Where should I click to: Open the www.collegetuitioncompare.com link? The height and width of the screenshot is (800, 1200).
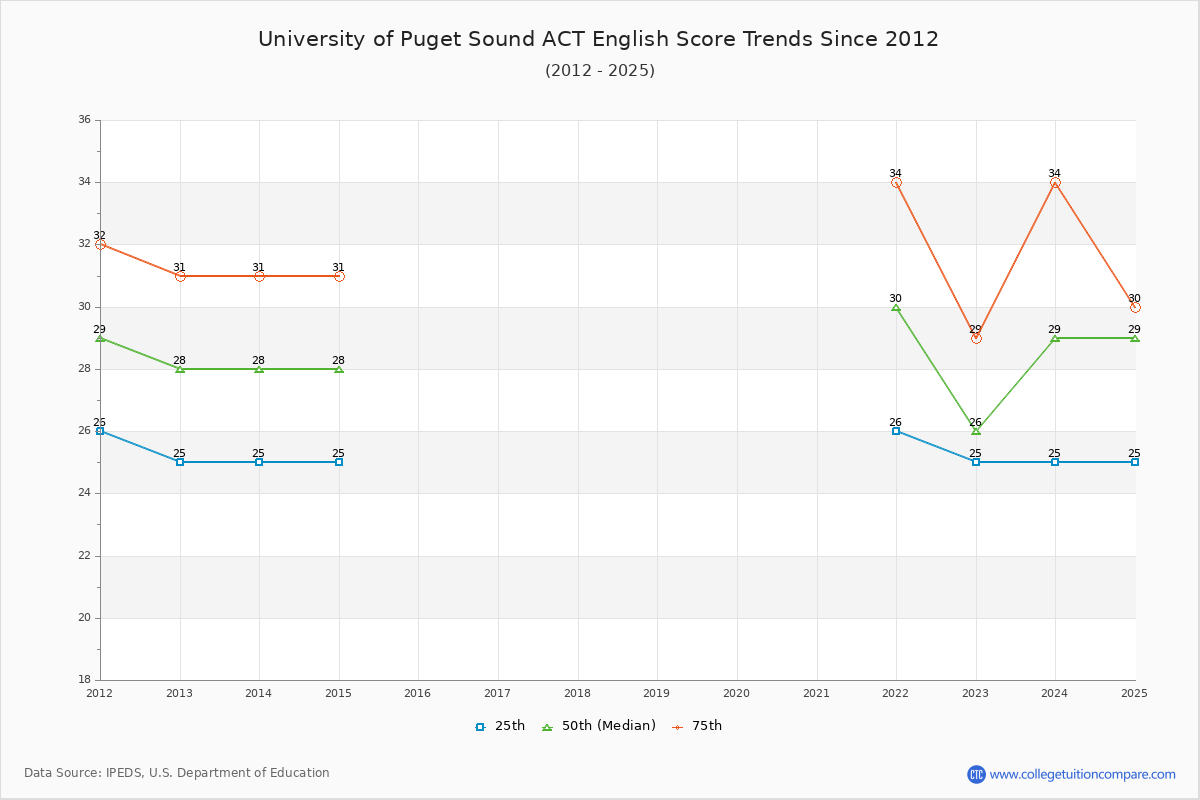pyautogui.click(x=1083, y=774)
